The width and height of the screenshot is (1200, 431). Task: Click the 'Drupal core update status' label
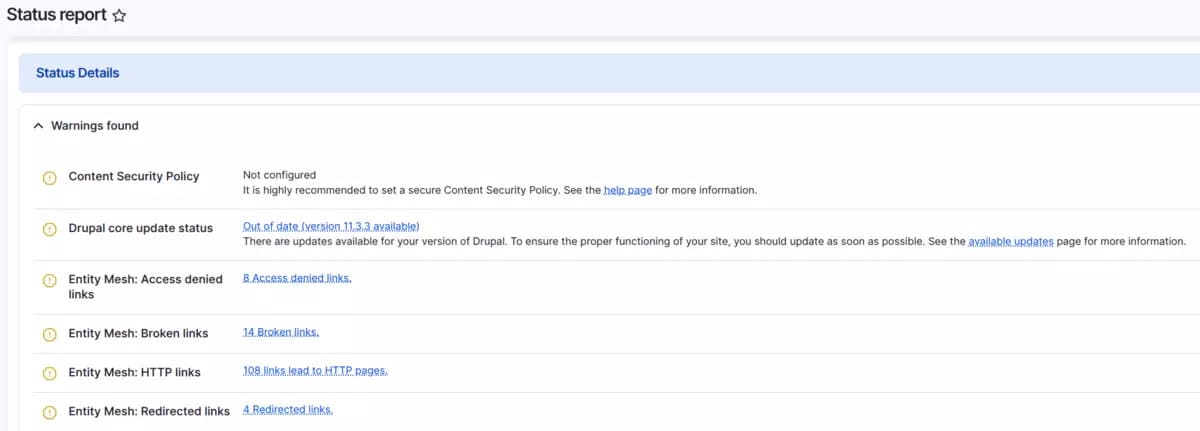pos(140,228)
